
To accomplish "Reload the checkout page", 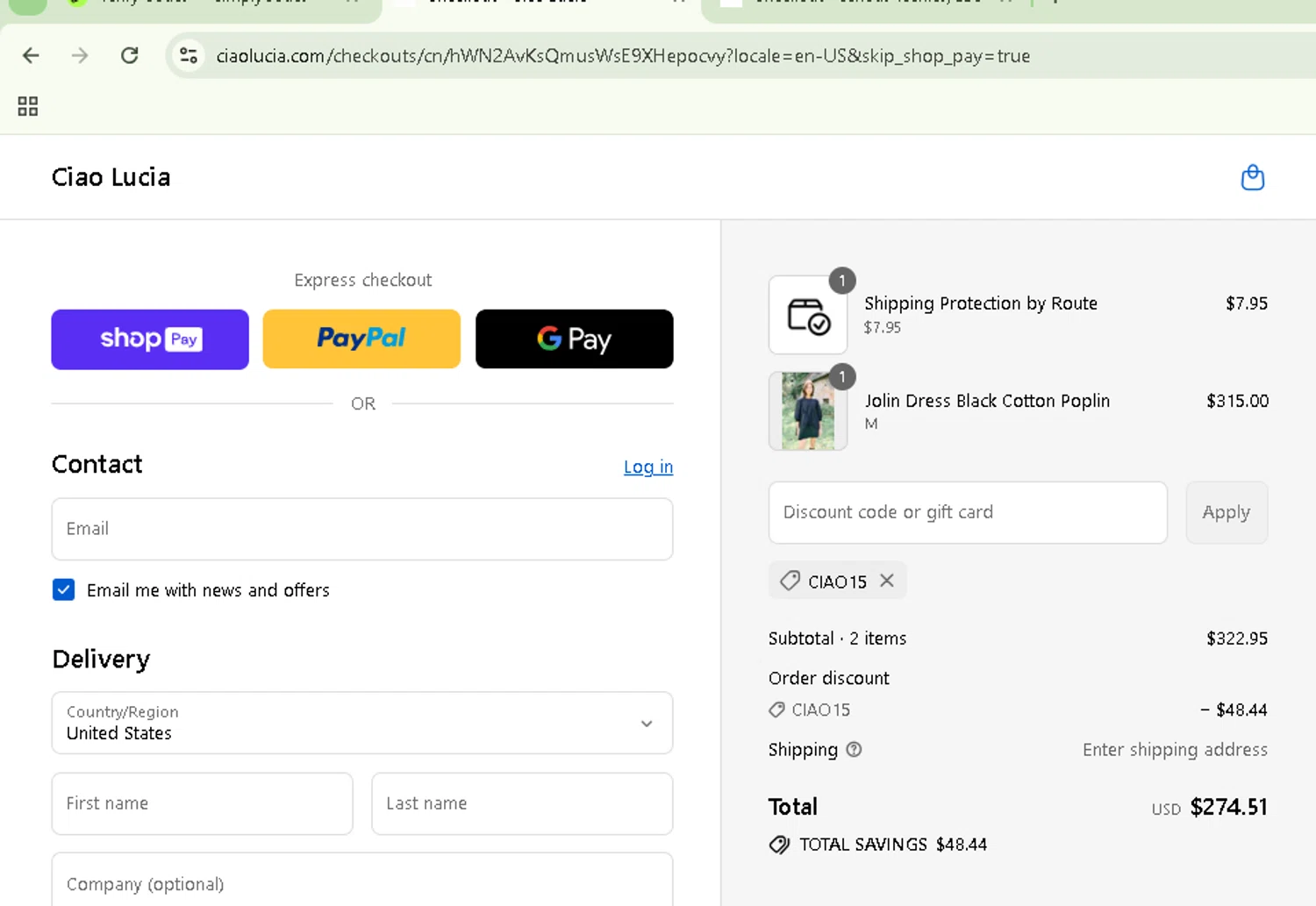I will point(130,56).
